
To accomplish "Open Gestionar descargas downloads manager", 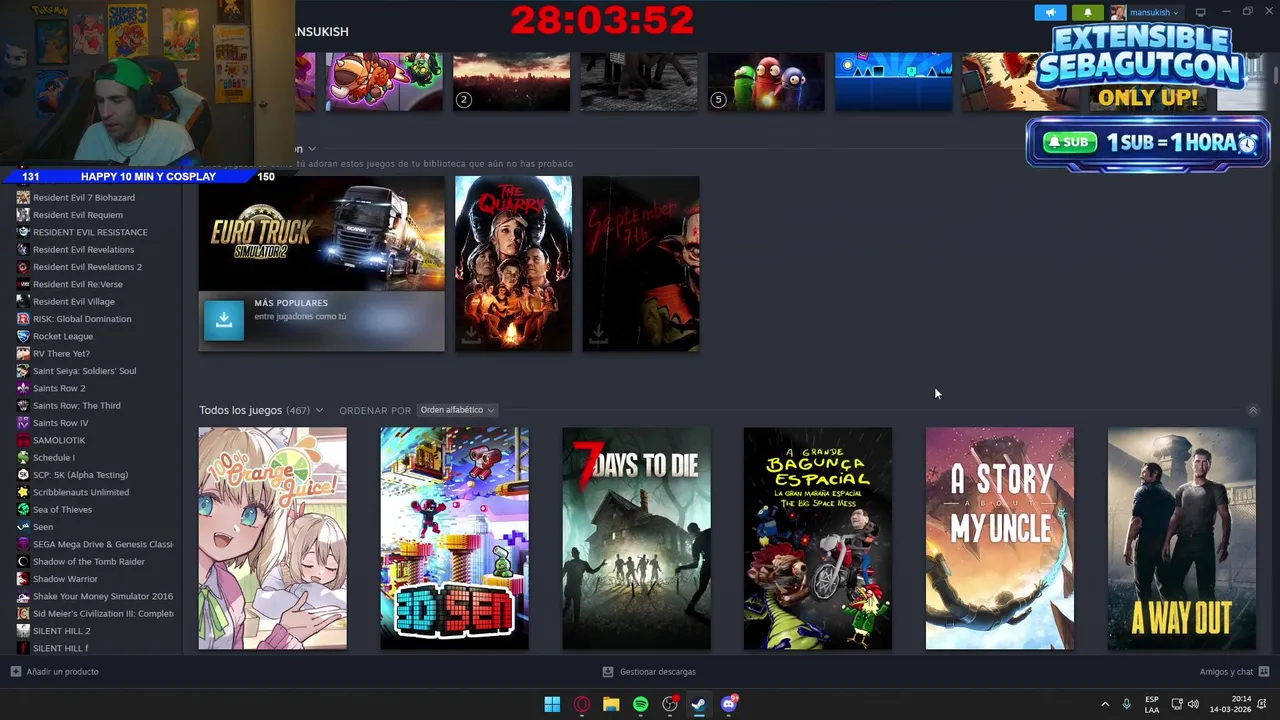I will coord(649,672).
